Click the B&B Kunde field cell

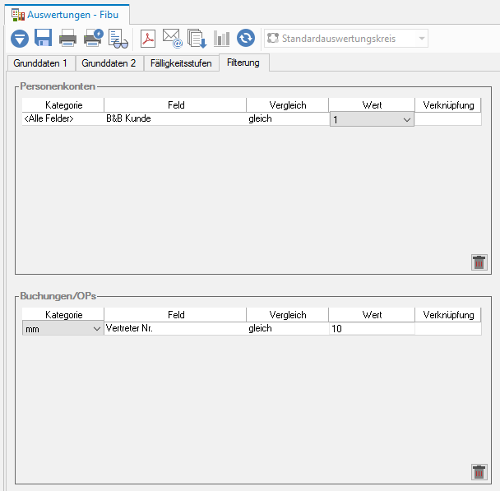(x=175, y=119)
